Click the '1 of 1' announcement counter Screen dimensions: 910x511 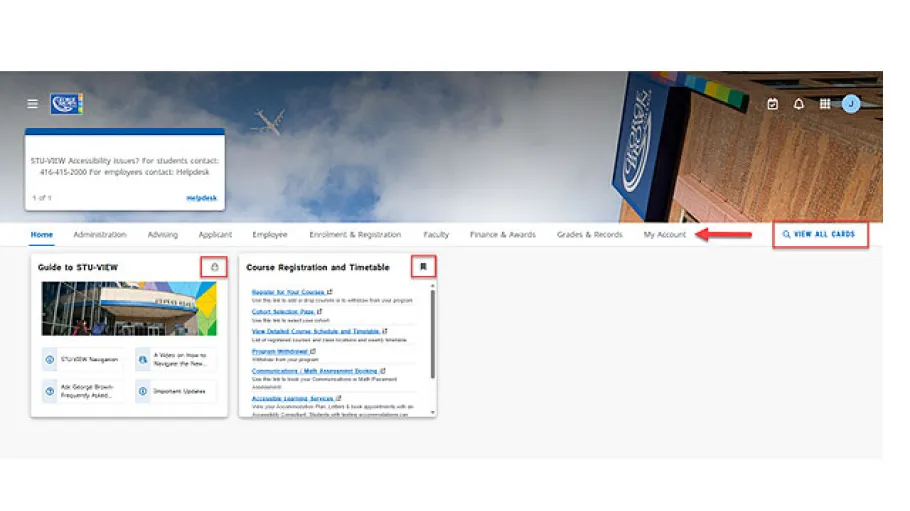pos(42,198)
